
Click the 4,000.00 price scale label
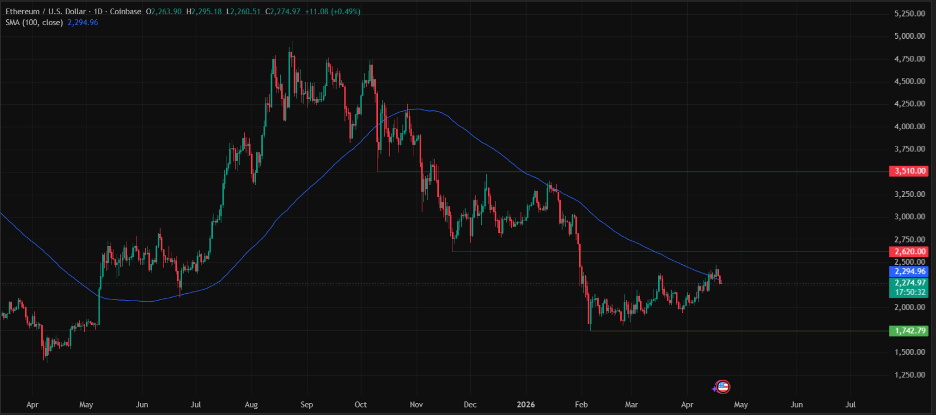coord(908,127)
